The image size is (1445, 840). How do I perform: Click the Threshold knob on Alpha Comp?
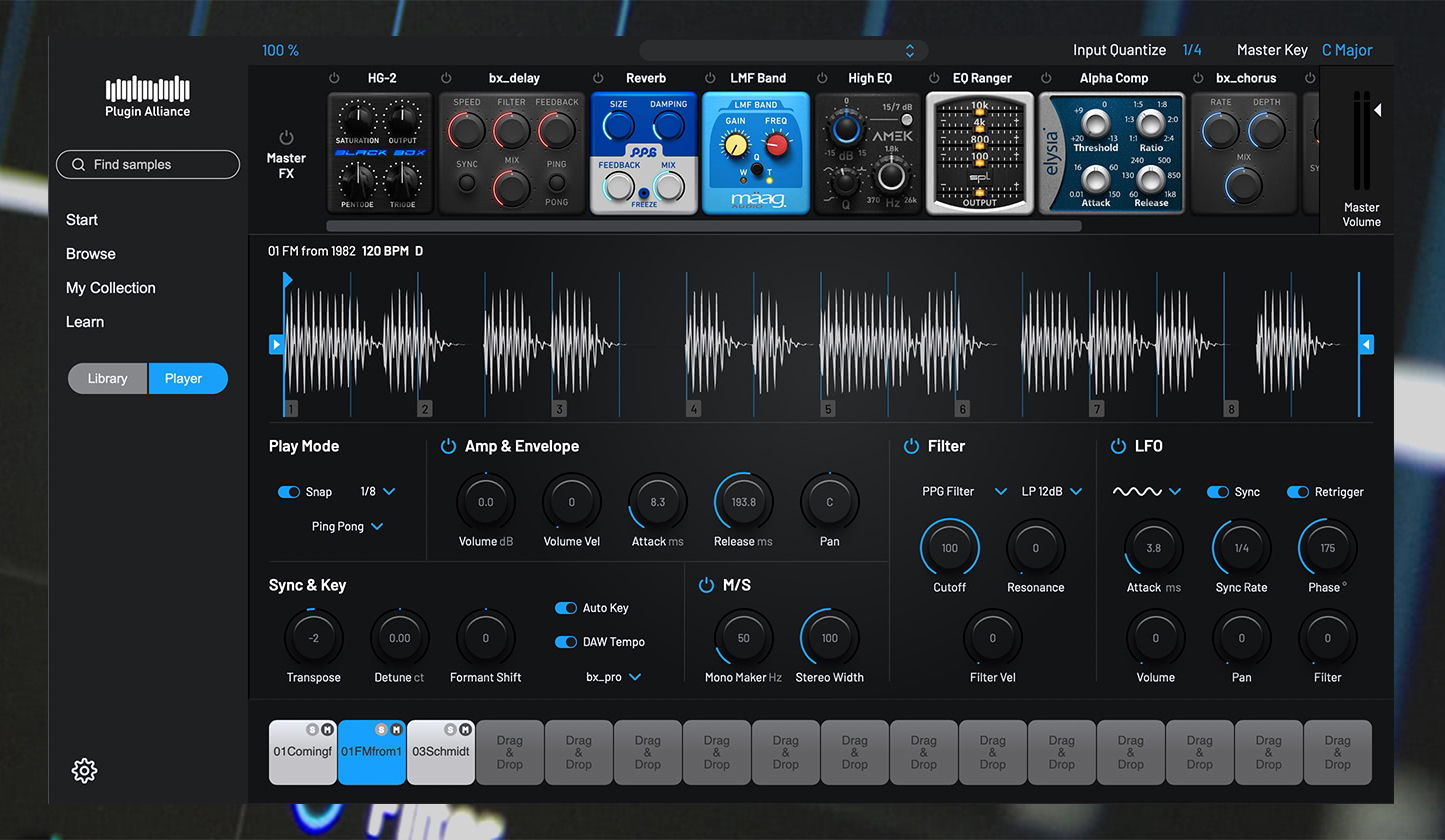[1096, 124]
